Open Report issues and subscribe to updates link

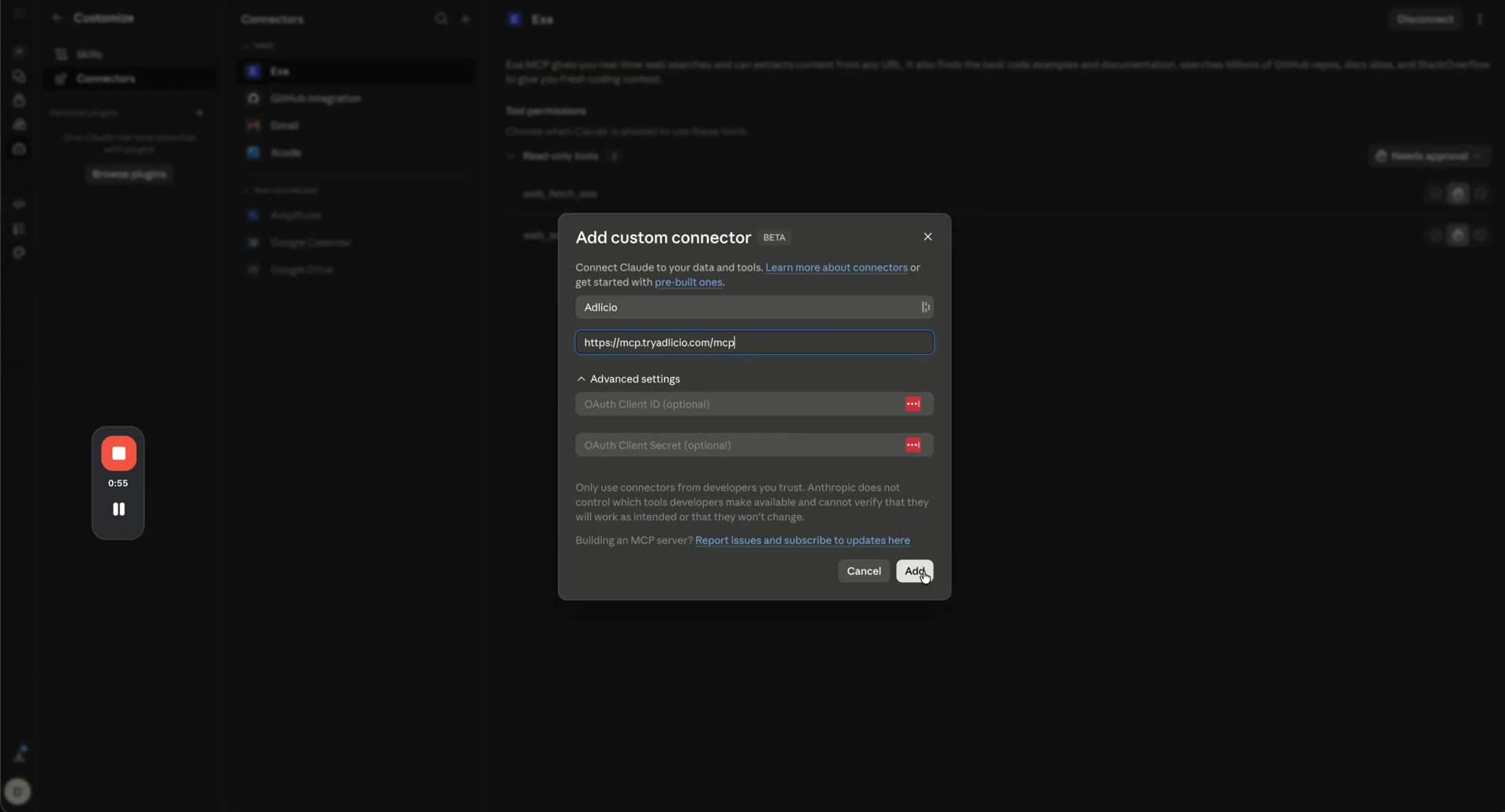tap(802, 540)
